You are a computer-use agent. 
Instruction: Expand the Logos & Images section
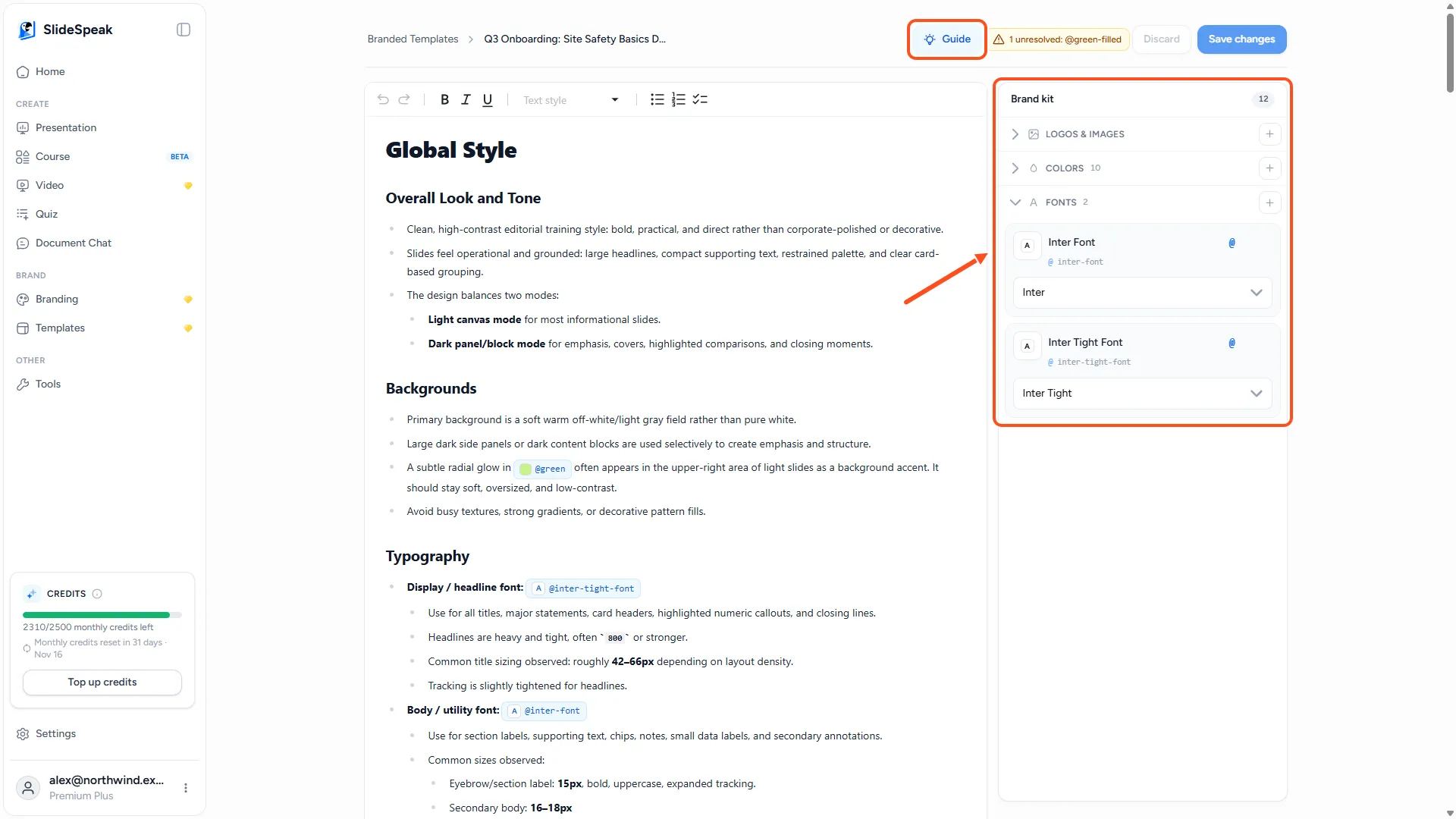tap(1015, 134)
